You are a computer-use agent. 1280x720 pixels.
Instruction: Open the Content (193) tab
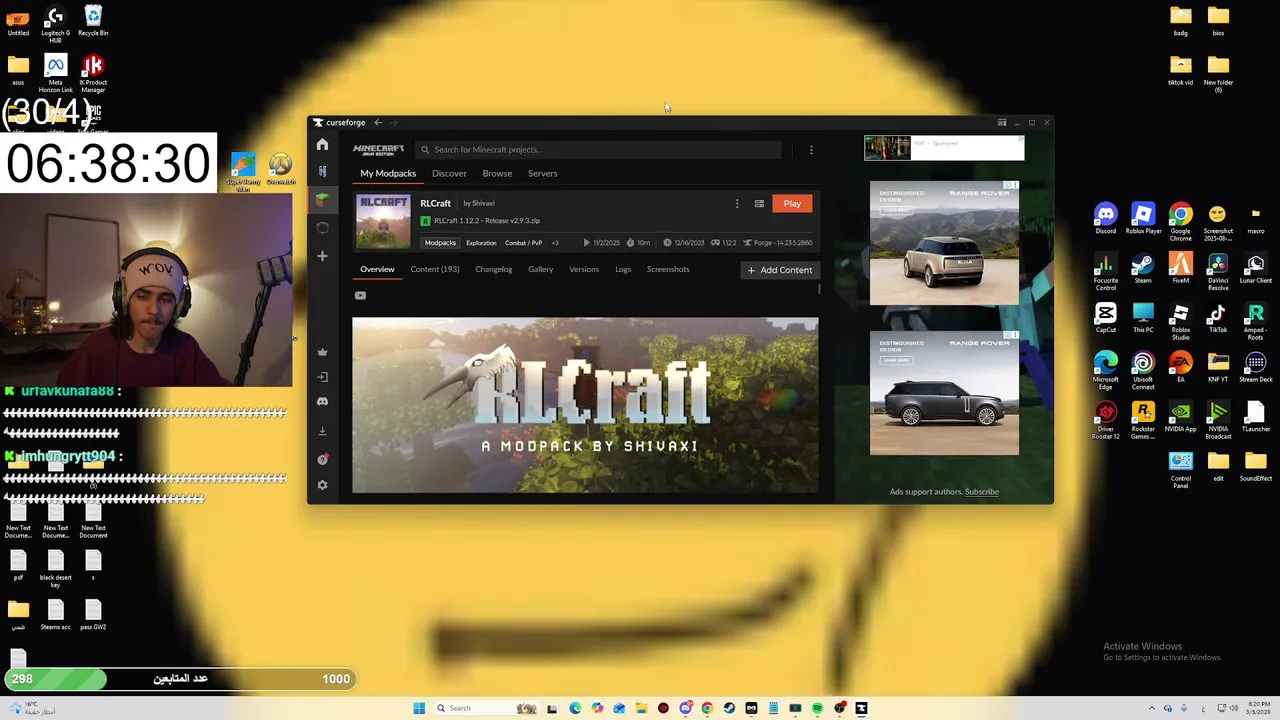pyautogui.click(x=435, y=269)
